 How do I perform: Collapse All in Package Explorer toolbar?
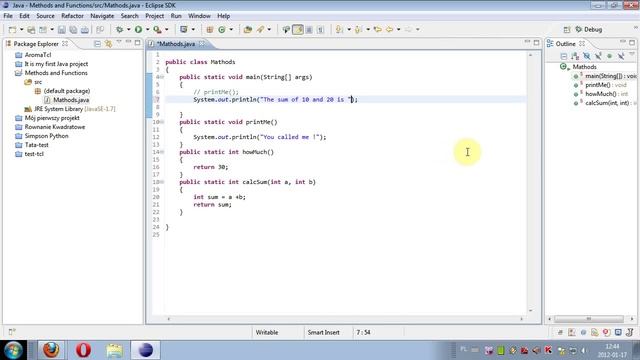coord(97,43)
